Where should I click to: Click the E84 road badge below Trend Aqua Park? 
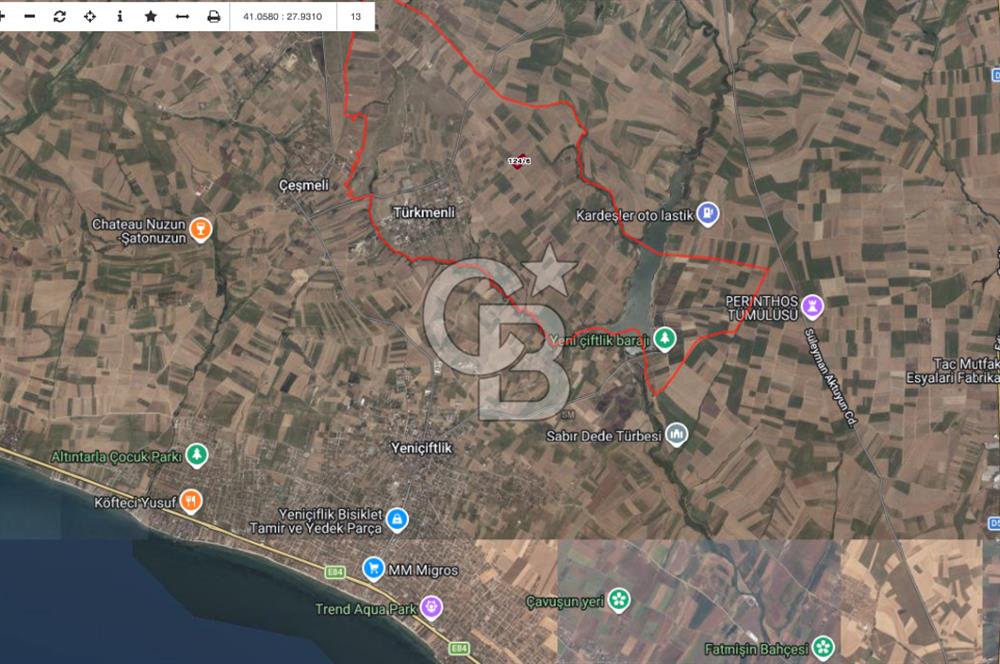click(x=459, y=648)
